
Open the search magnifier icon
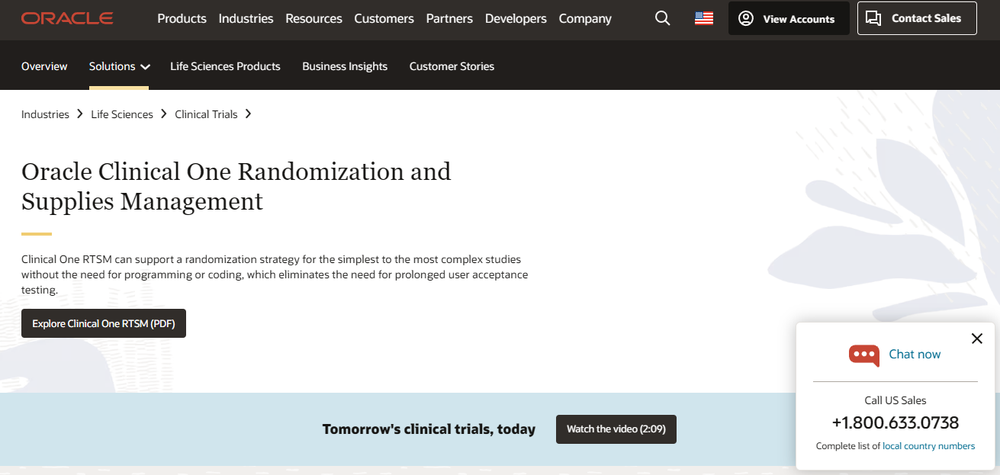click(663, 18)
